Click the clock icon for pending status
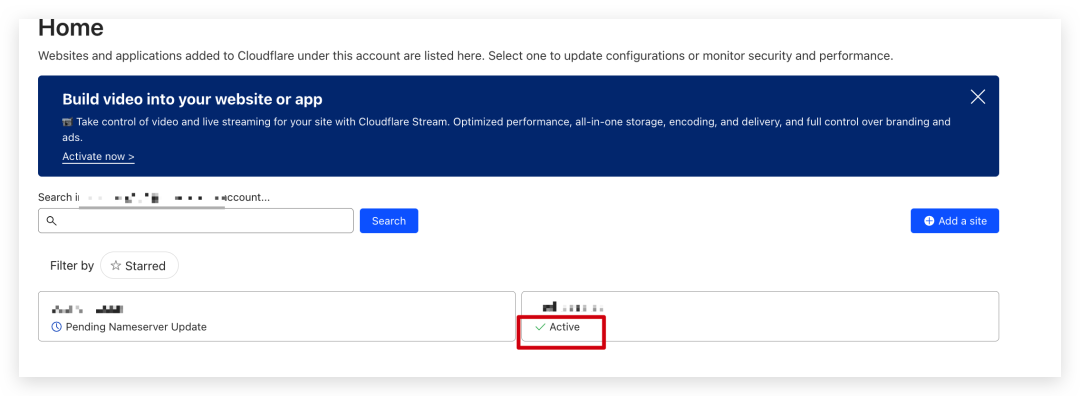 pos(56,327)
